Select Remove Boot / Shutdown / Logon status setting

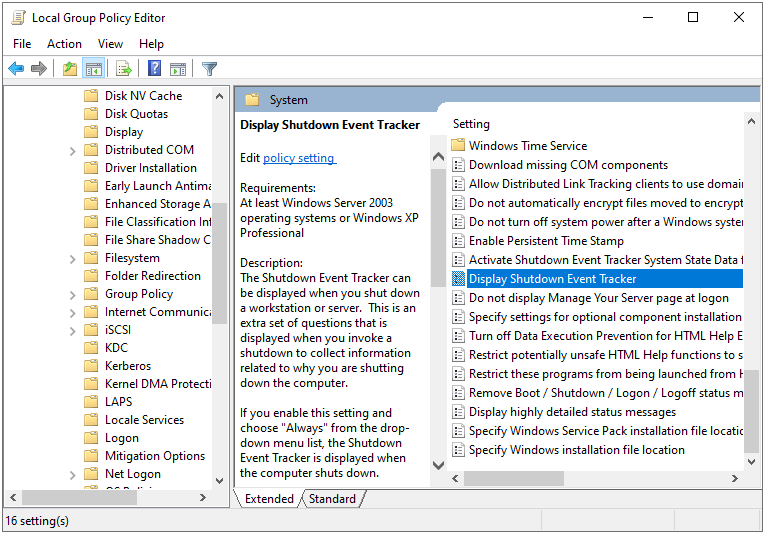606,393
